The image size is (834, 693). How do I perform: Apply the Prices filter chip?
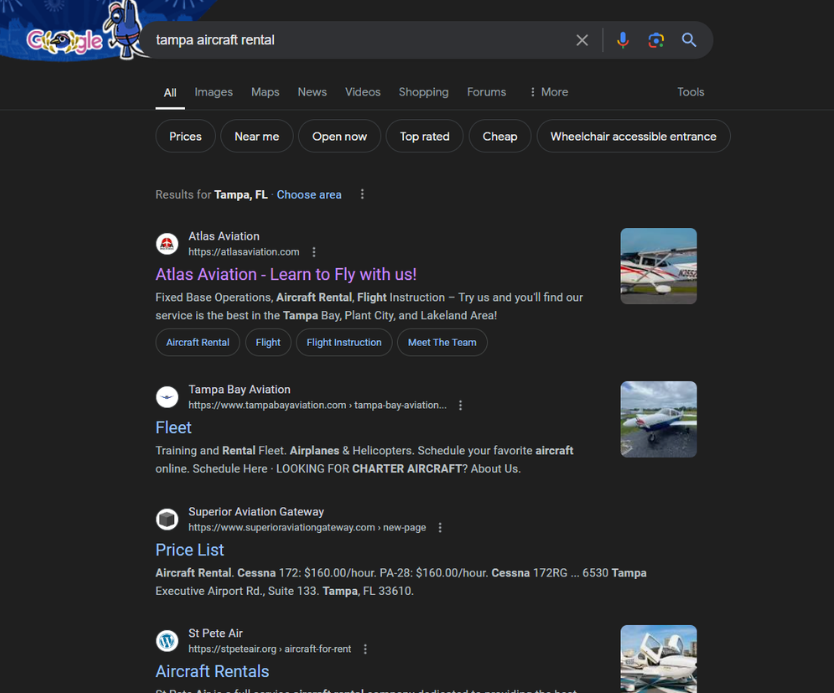tap(185, 136)
